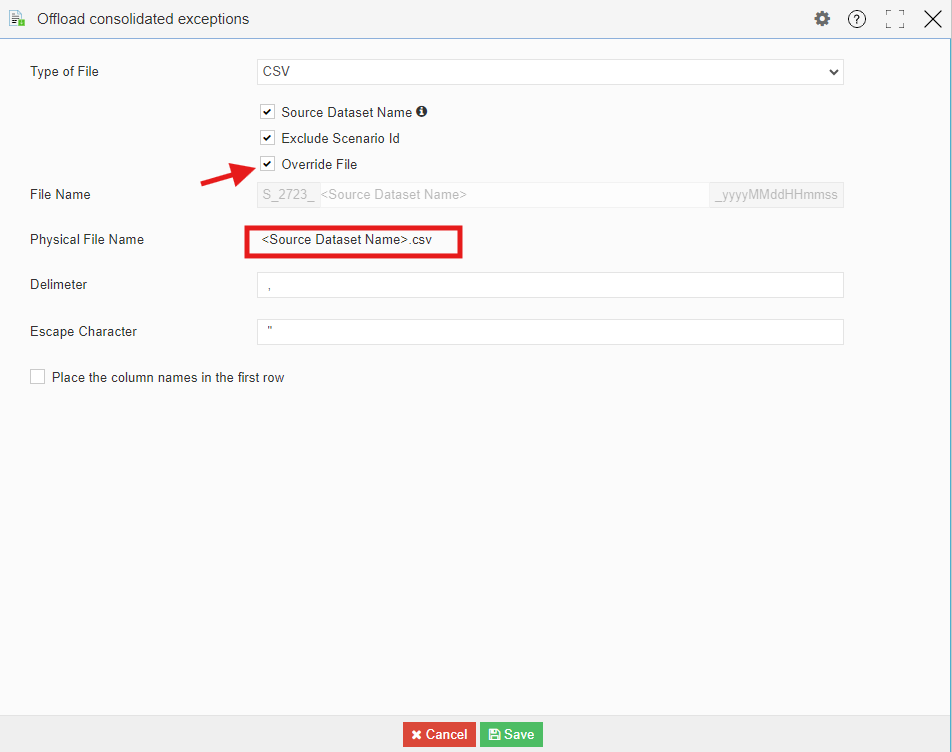This screenshot has width=952, height=752.
Task: Click the File Name Source Dataset Name field
Action: (513, 195)
